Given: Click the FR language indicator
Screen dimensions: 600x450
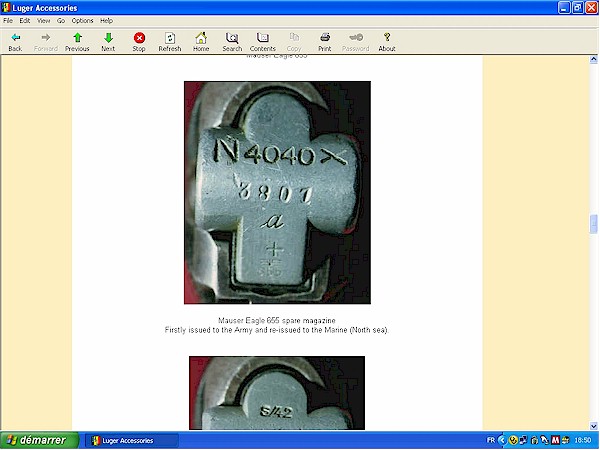Looking at the screenshot, I should click(x=491, y=440).
